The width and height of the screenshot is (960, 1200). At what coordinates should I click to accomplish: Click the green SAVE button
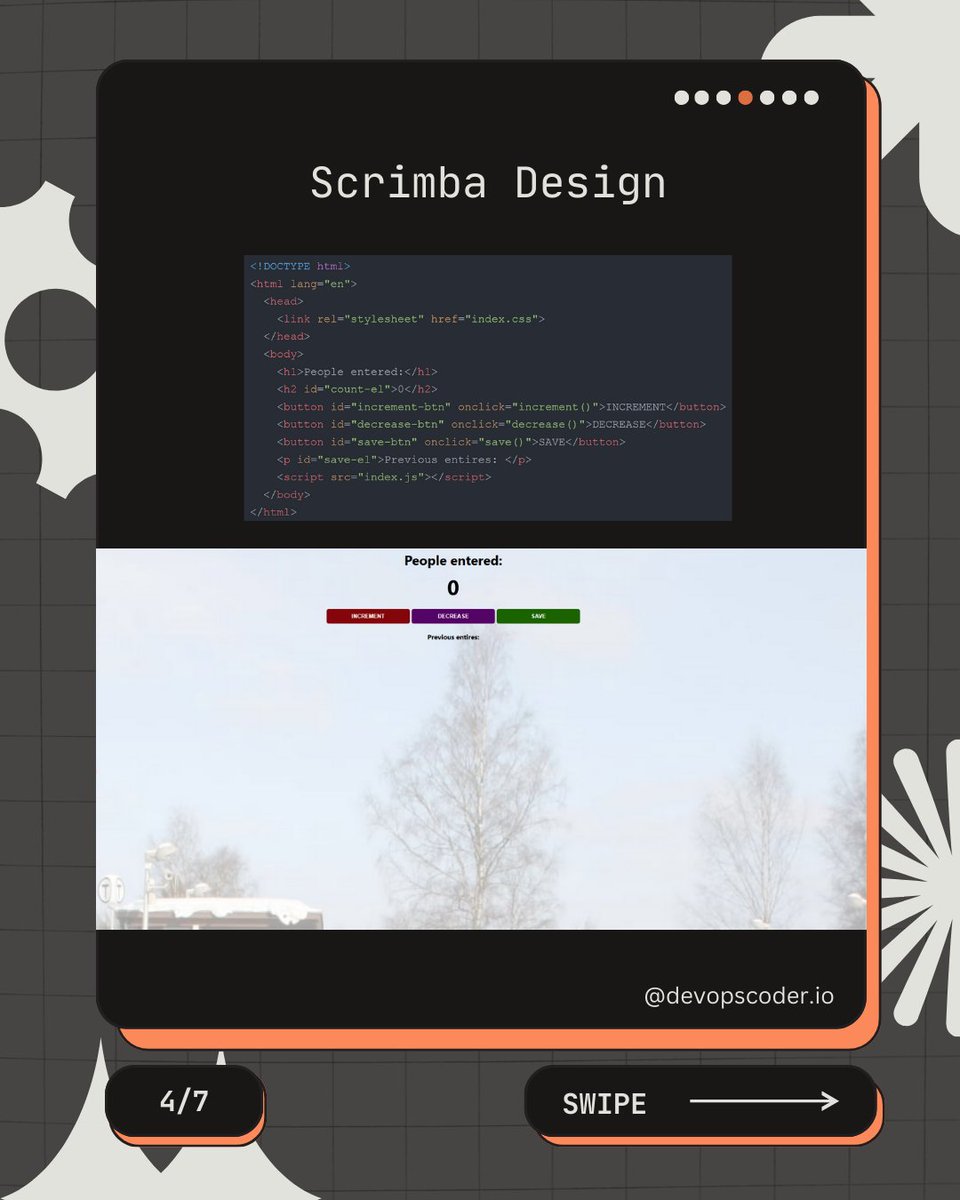tap(538, 616)
